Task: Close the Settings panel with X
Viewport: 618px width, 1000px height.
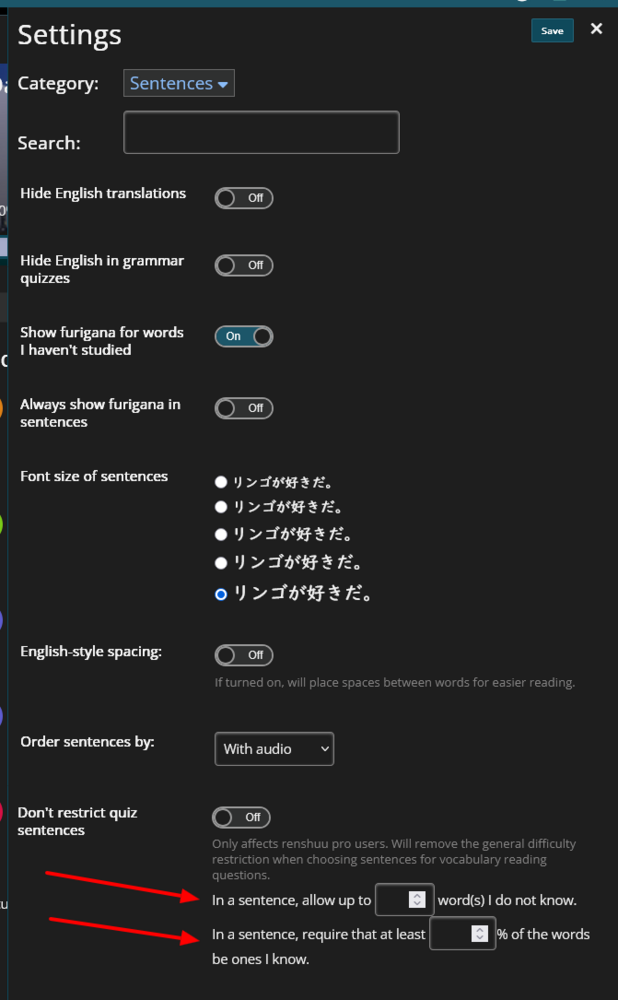Action: pyautogui.click(x=596, y=29)
